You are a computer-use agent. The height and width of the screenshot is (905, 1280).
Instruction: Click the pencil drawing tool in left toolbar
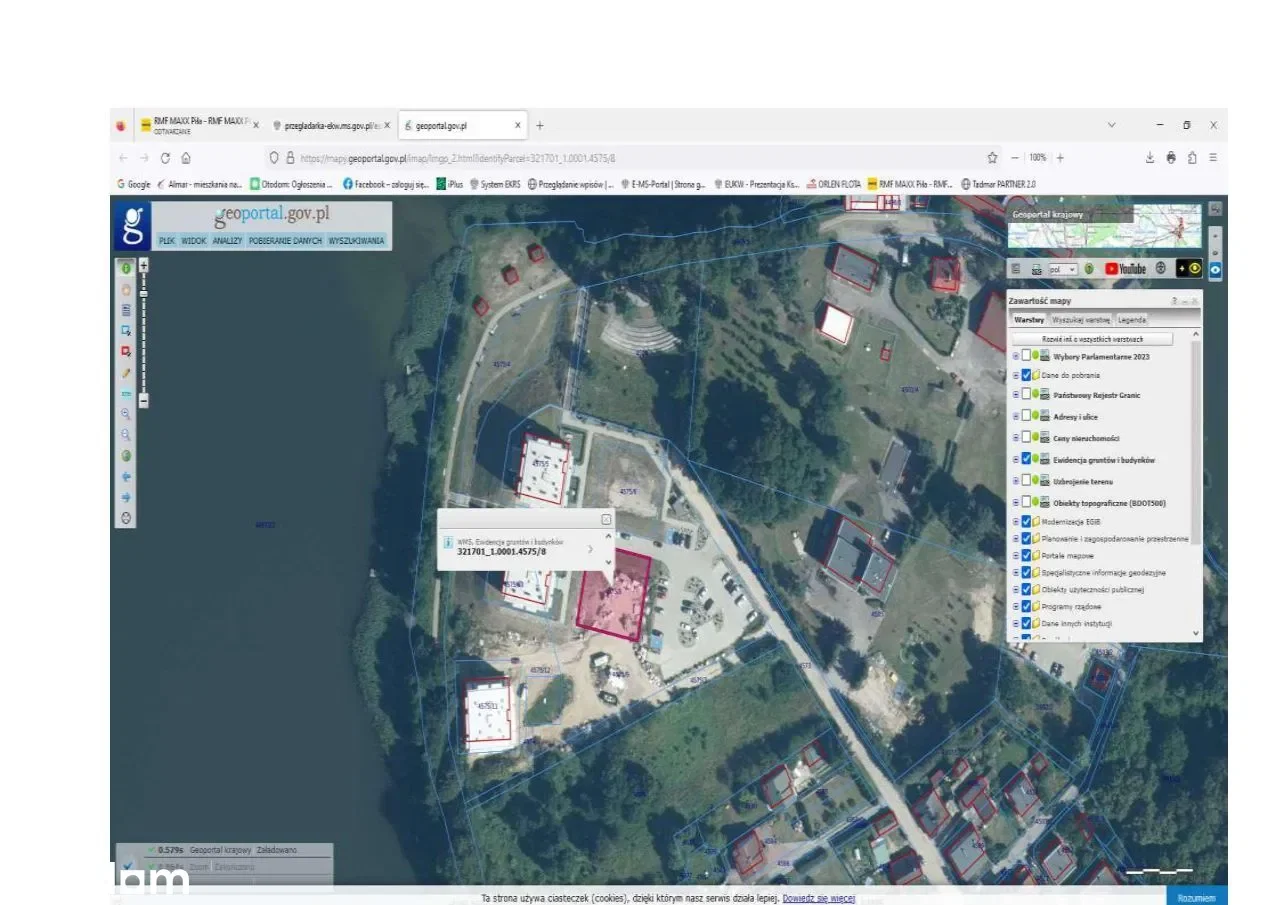tap(126, 372)
